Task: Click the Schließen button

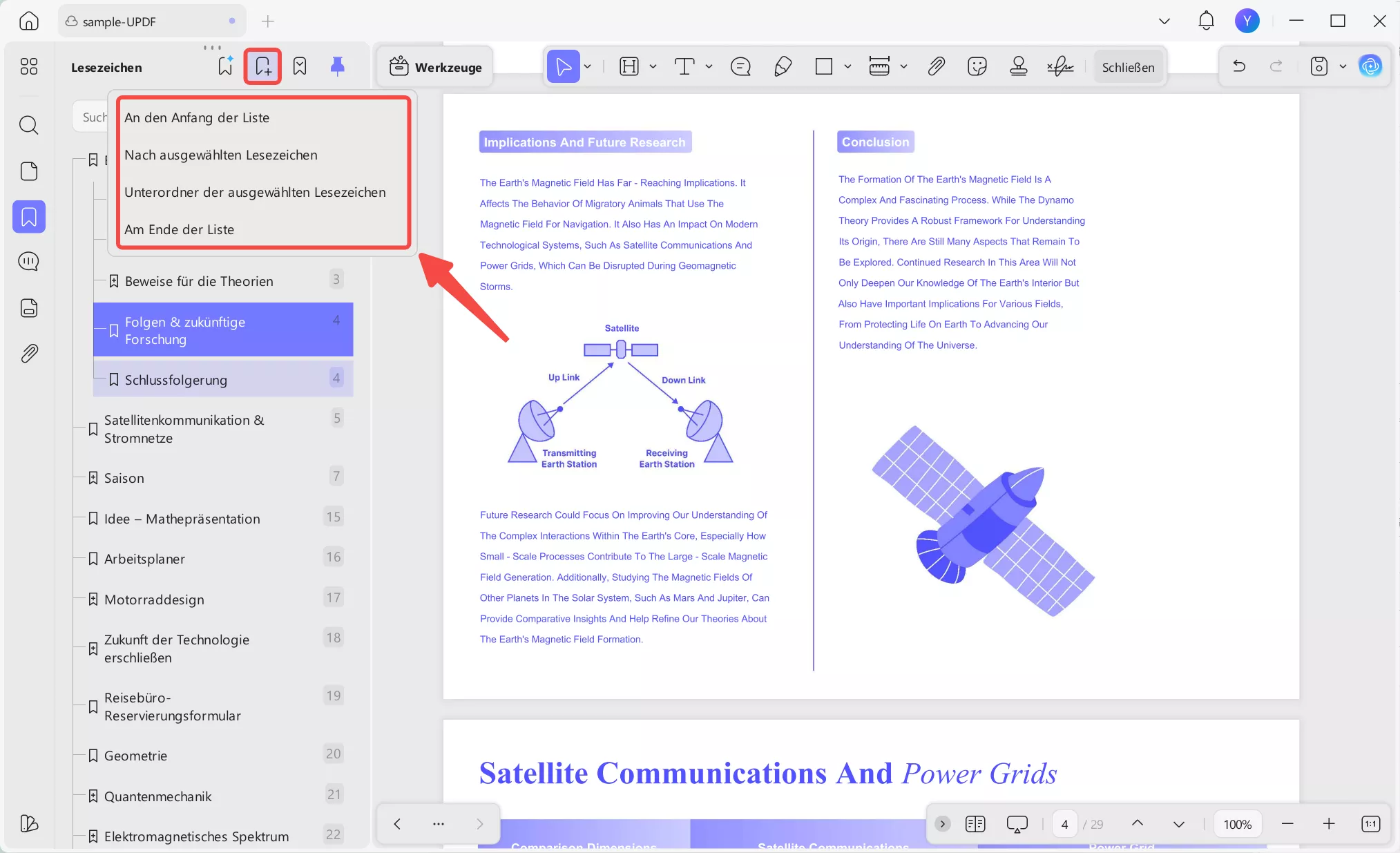Action: coord(1128,67)
